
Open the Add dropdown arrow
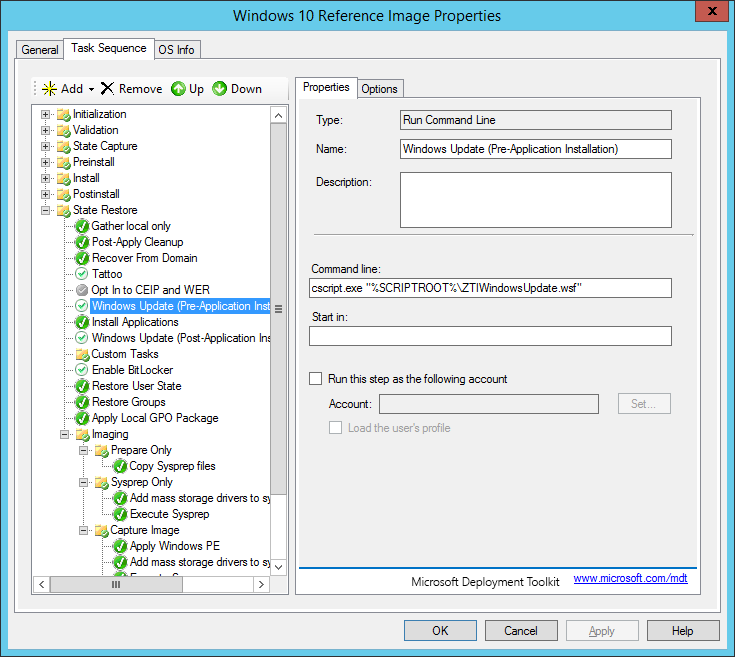click(x=91, y=89)
